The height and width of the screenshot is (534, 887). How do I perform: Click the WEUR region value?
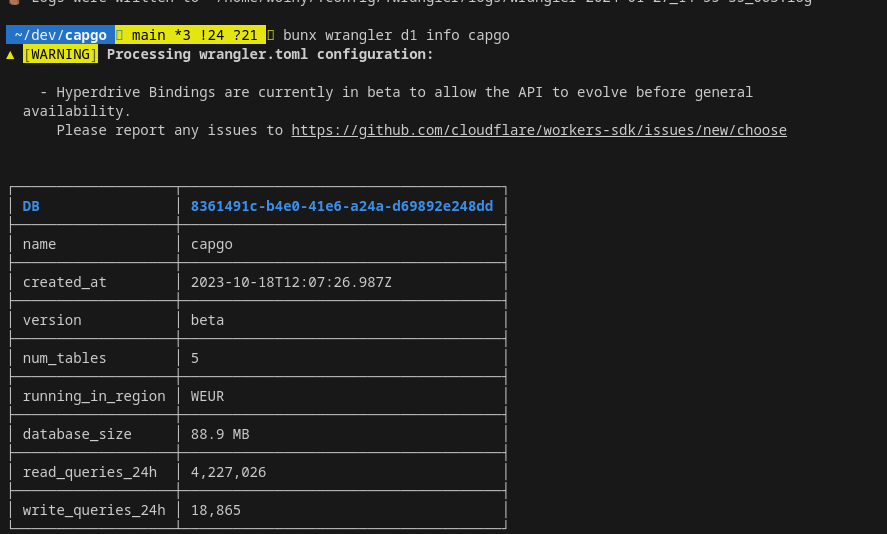(207, 396)
